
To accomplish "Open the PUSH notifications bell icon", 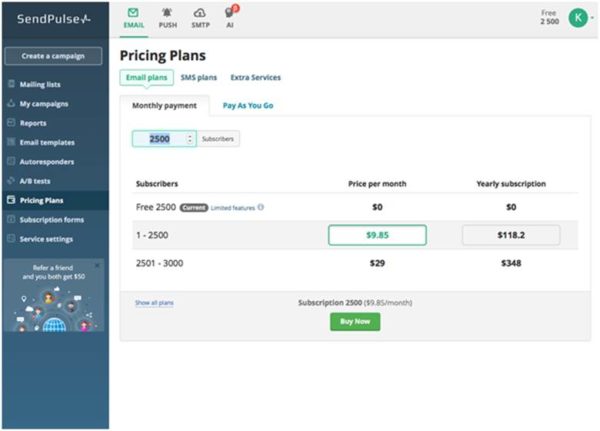I will coord(167,13).
